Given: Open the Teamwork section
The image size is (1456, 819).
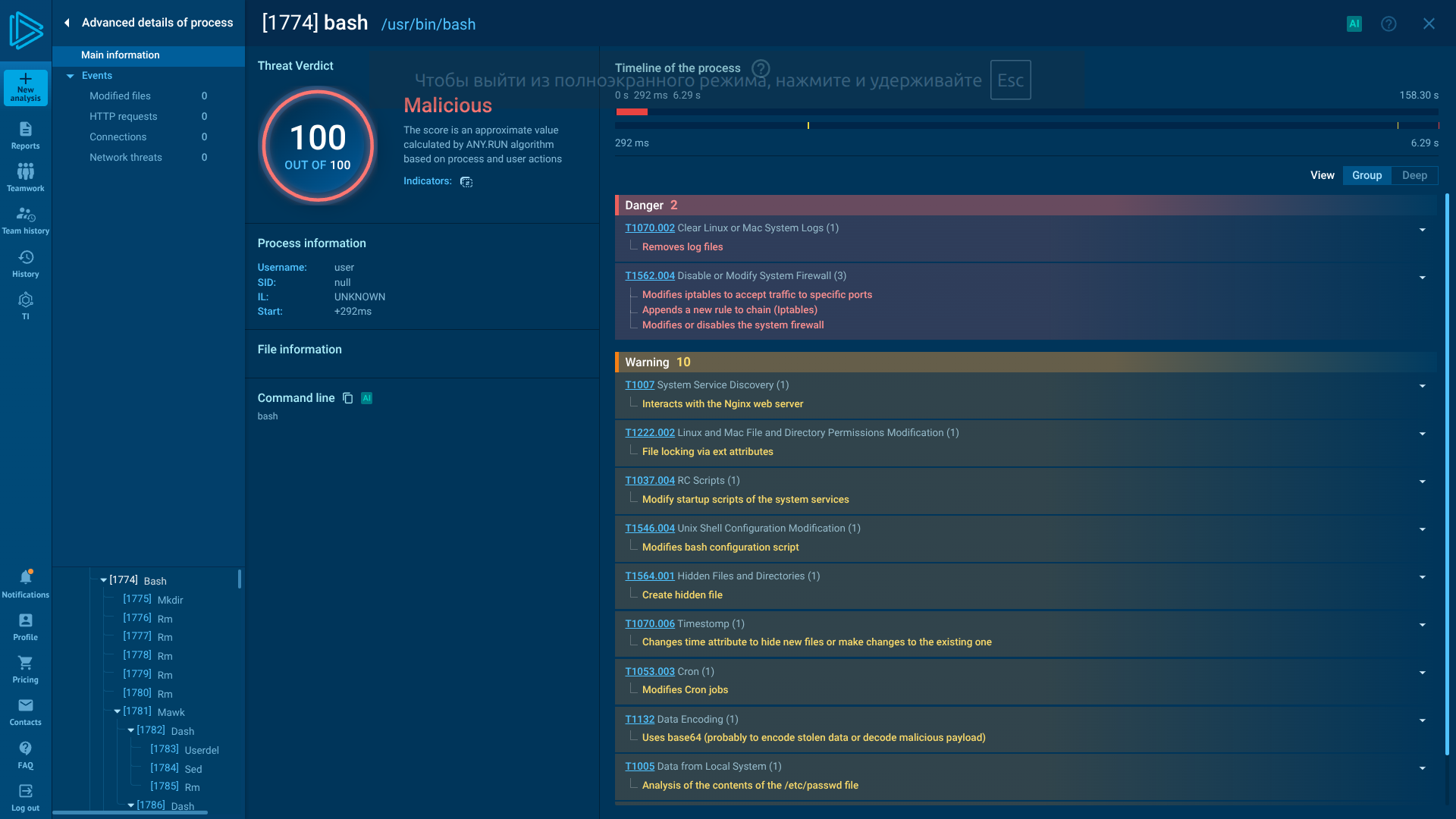Looking at the screenshot, I should [26, 178].
